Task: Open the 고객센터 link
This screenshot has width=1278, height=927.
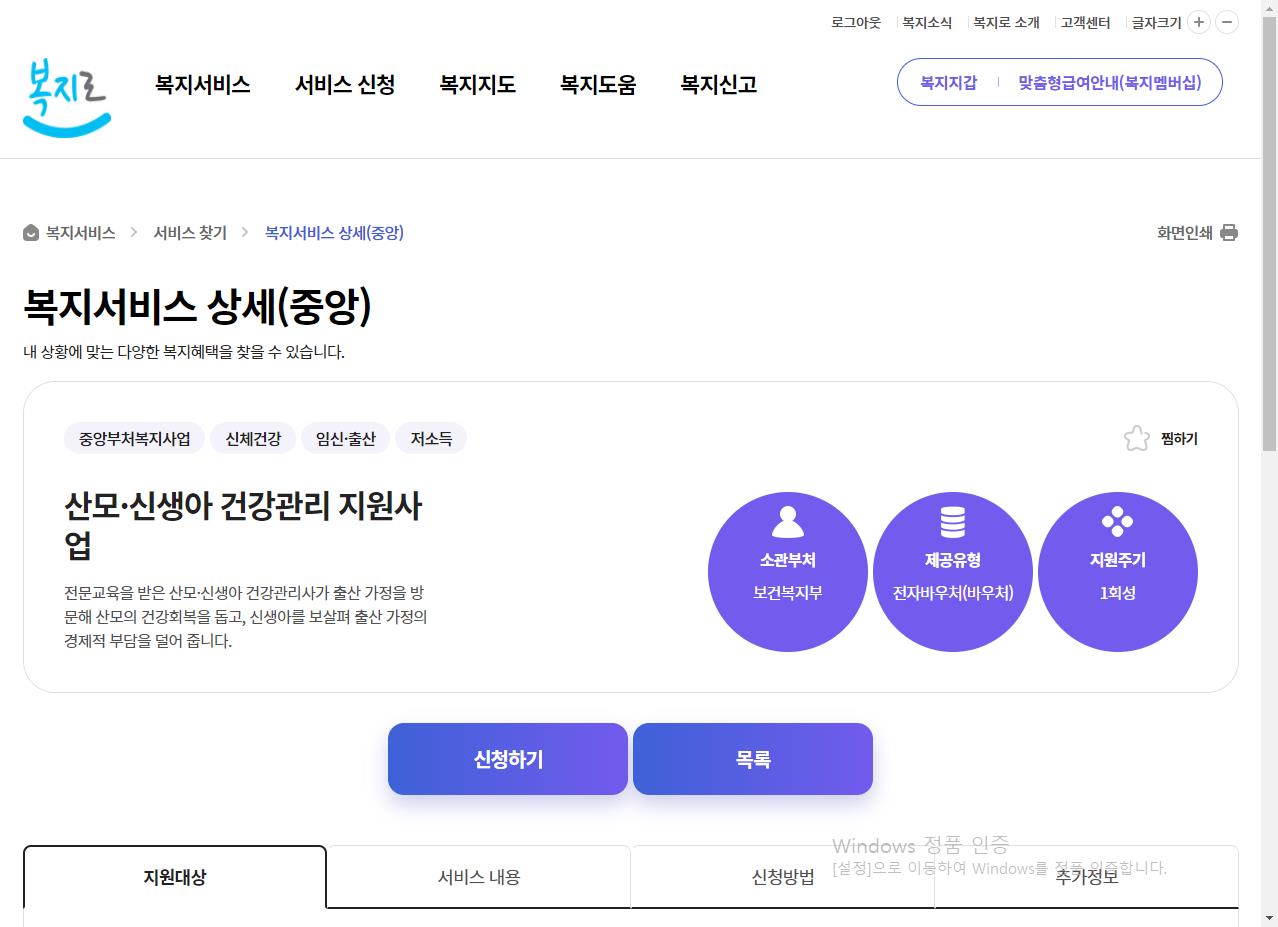Action: coord(1085,22)
